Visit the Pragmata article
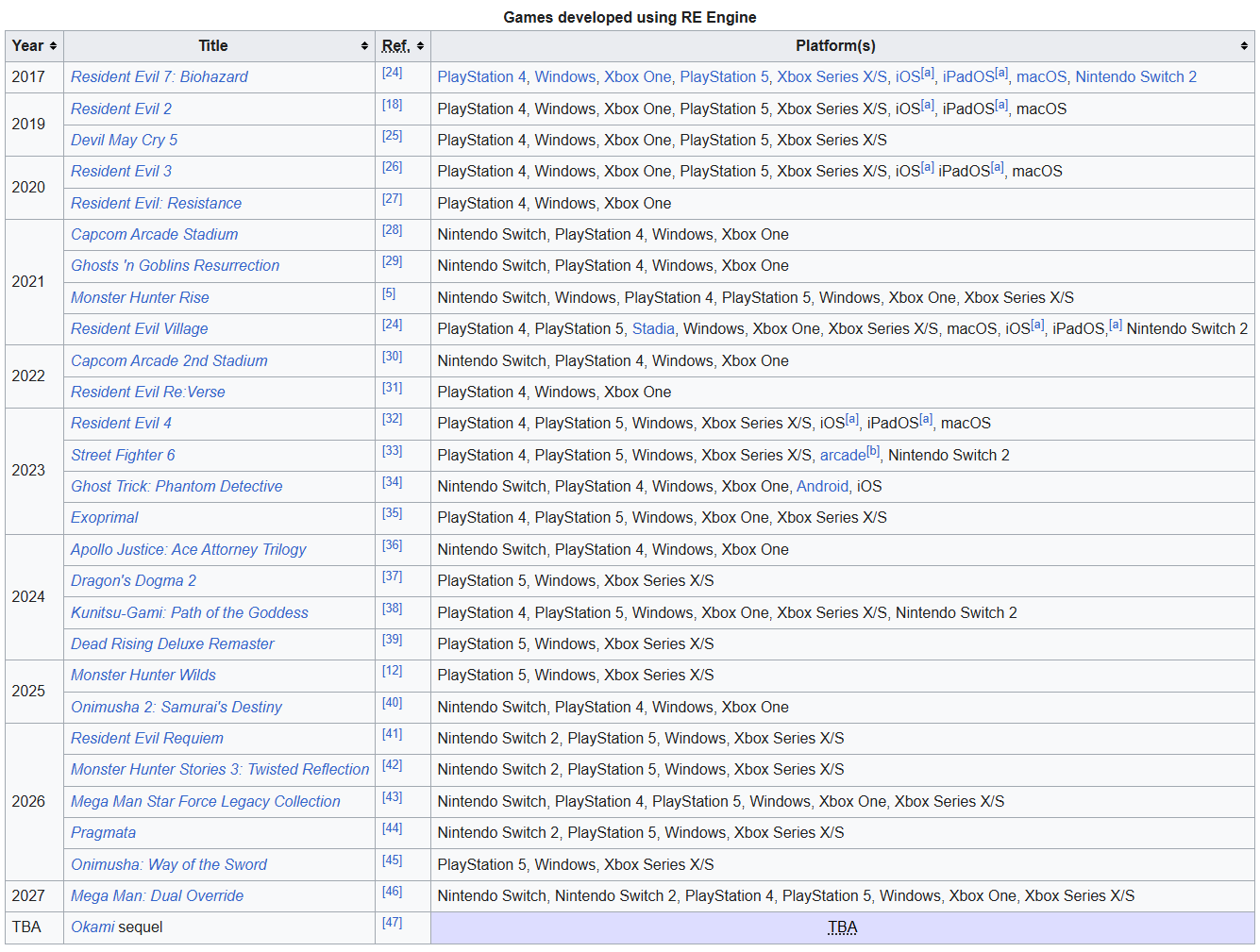The height and width of the screenshot is (952, 1260). 103,833
